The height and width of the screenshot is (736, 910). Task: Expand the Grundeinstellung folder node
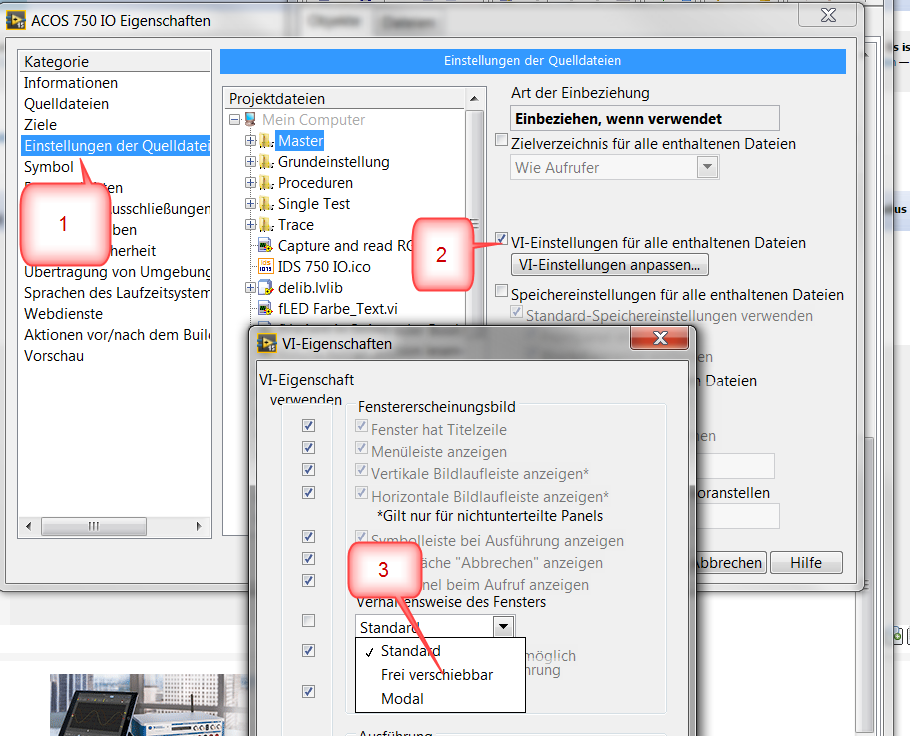pyautogui.click(x=250, y=161)
